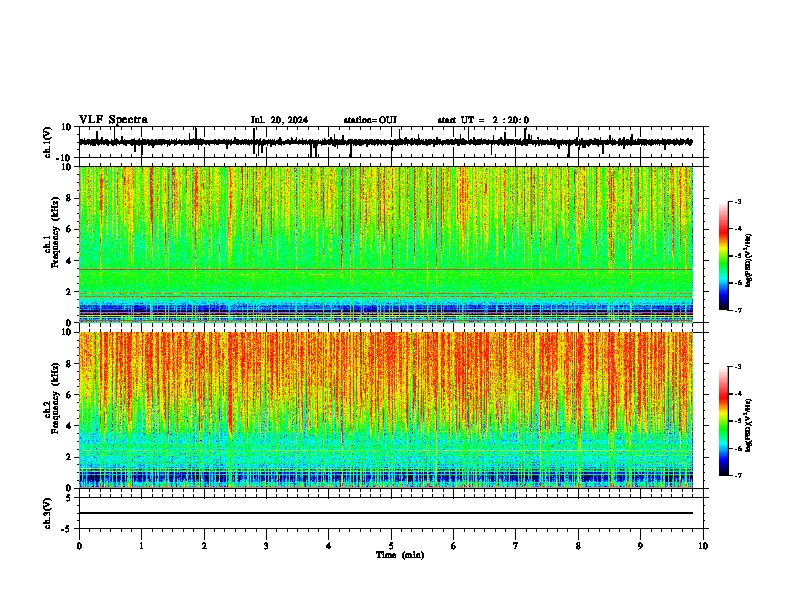This screenshot has height=612, width=792.
Task: Click the flat ch.3 voltage line
Action: click(x=385, y=513)
